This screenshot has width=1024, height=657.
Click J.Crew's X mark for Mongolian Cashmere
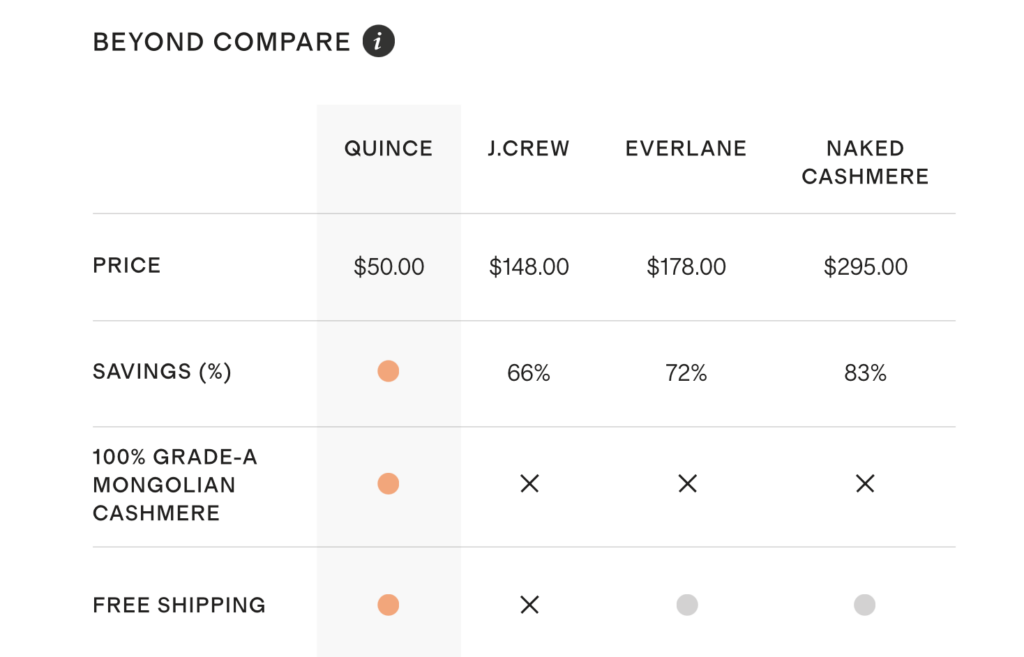pos(529,484)
